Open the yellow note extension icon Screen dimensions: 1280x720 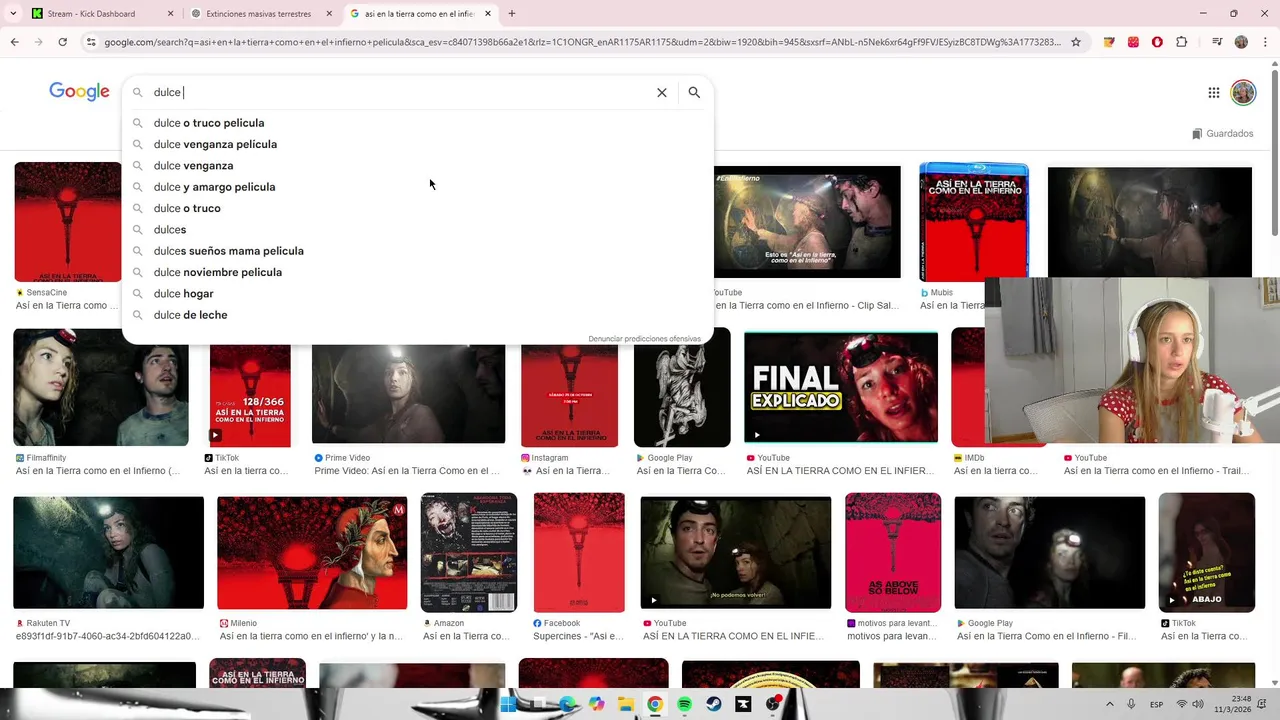pyautogui.click(x=1109, y=42)
